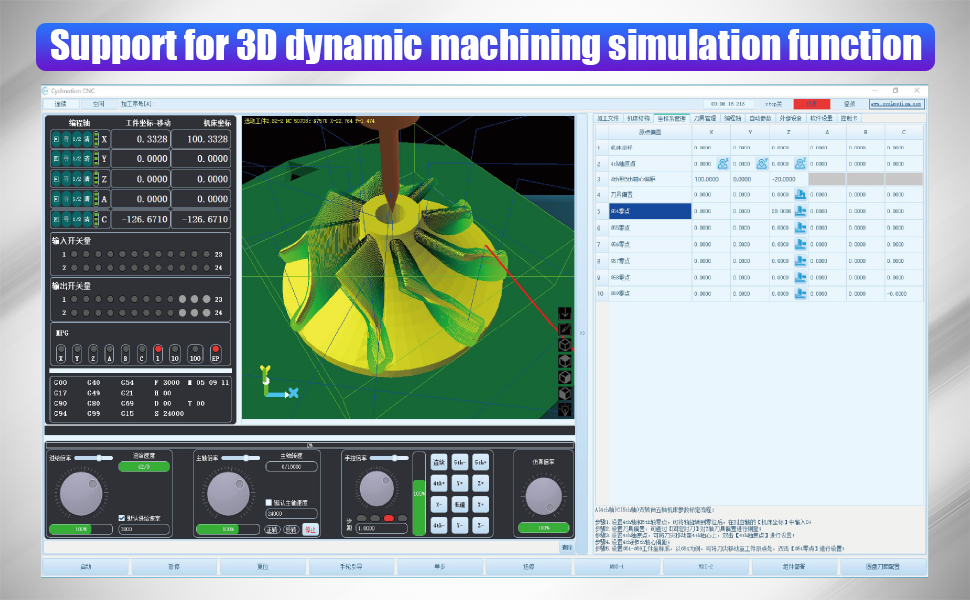Click the down-arrow icon in 3D view toolbar
This screenshot has height=600, width=970.
coord(566,312)
